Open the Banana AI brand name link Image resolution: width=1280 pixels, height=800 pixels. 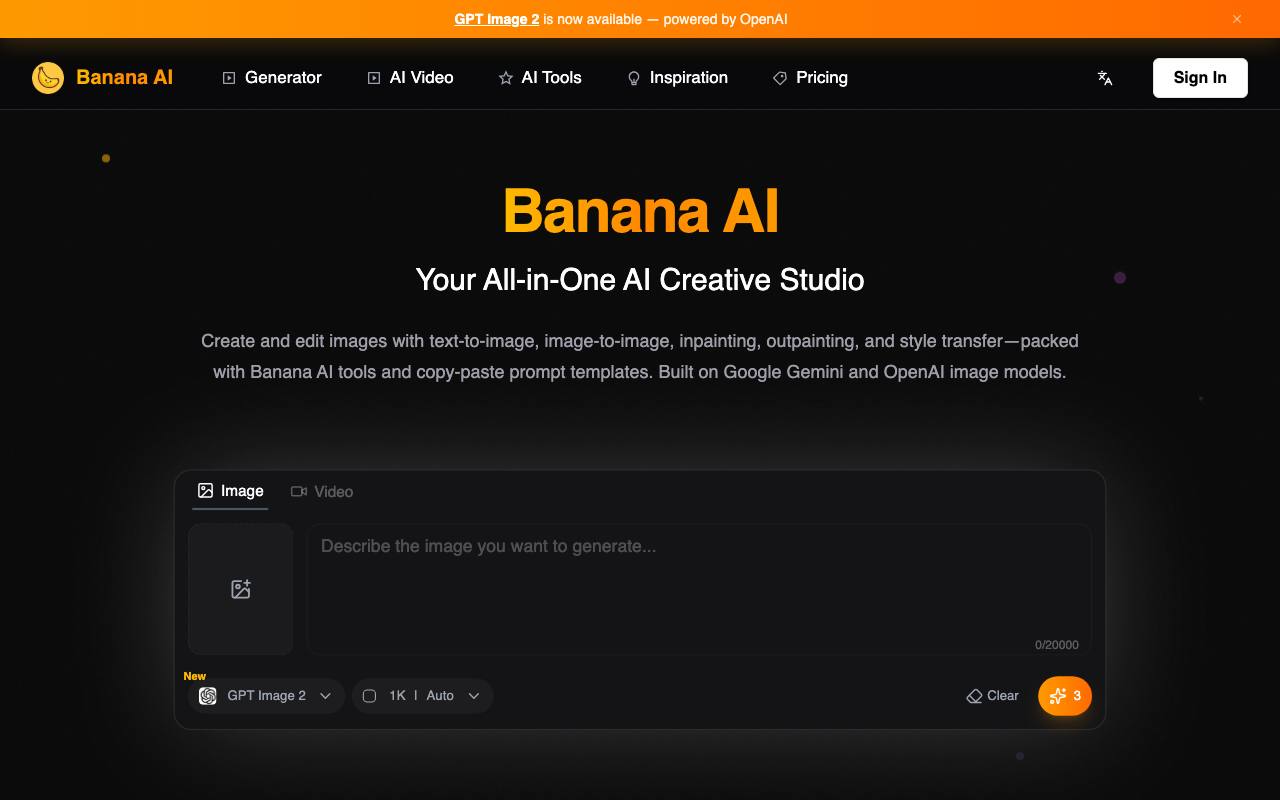(x=124, y=77)
